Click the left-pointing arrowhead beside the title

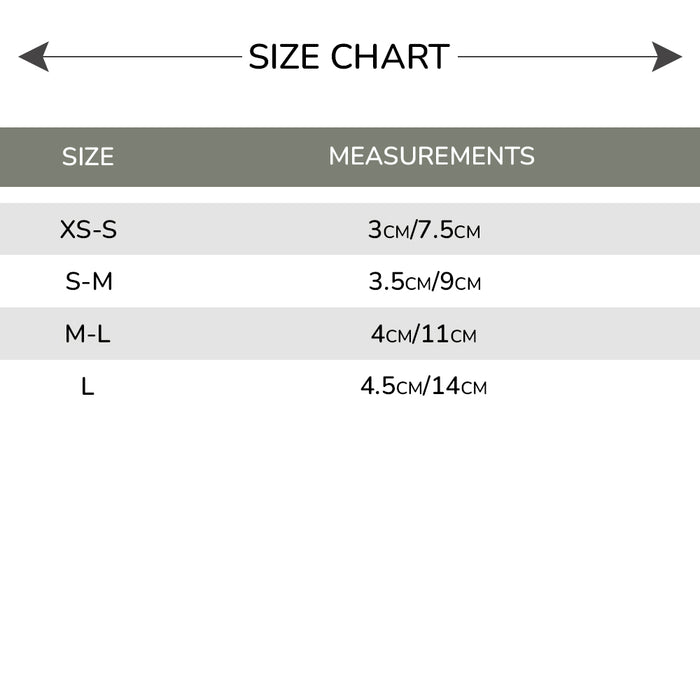tap(33, 57)
